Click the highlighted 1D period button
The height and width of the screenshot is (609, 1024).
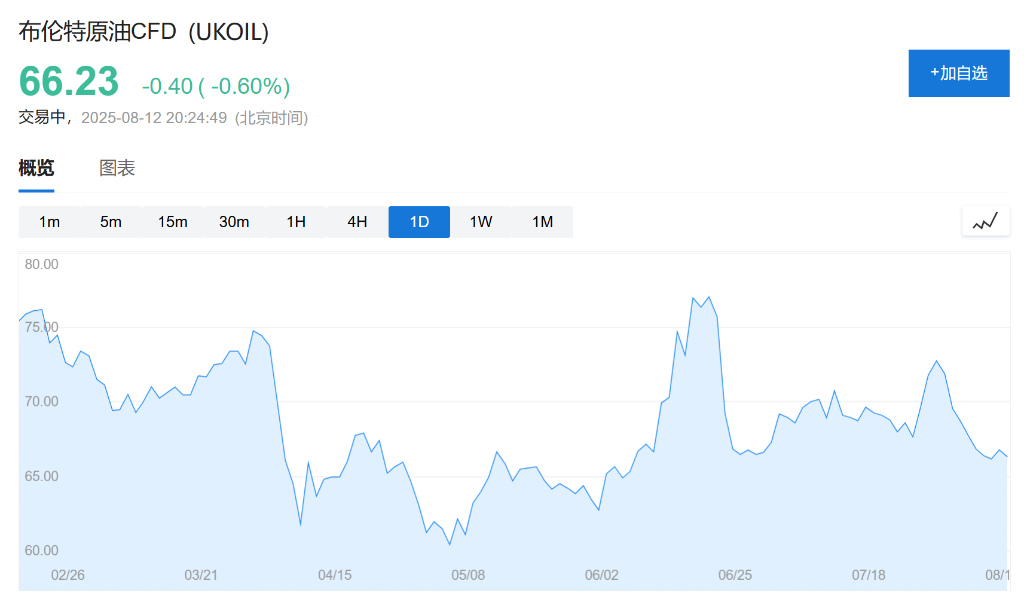[x=419, y=222]
